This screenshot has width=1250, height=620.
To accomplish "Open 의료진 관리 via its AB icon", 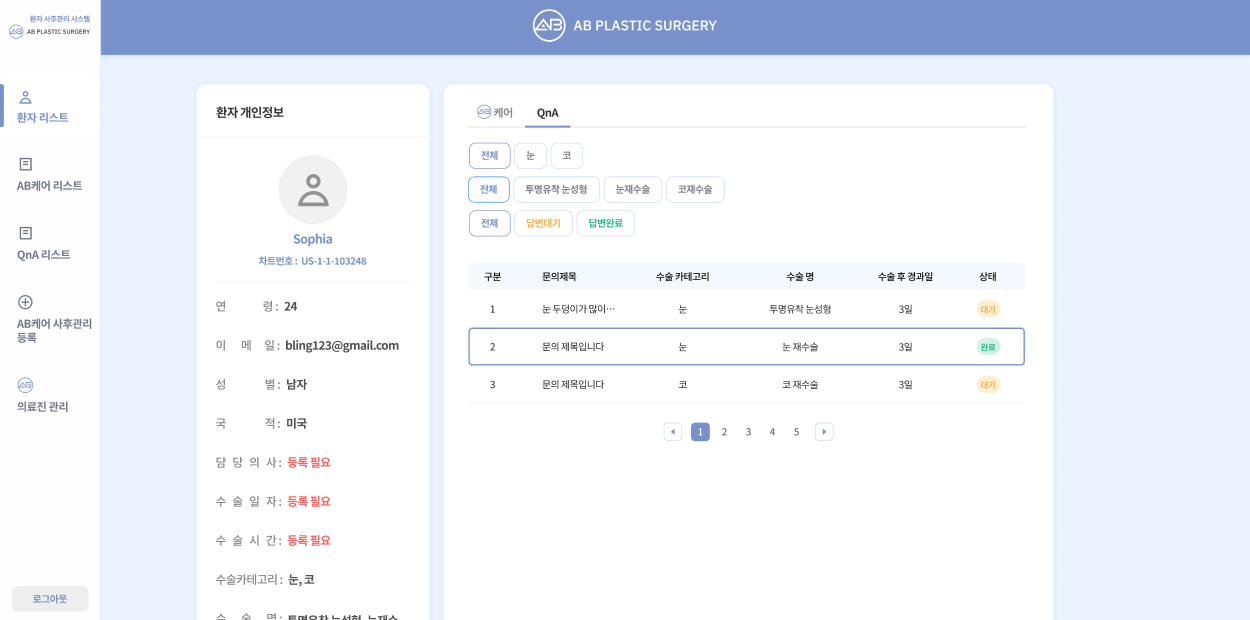I will pyautogui.click(x=25, y=385).
